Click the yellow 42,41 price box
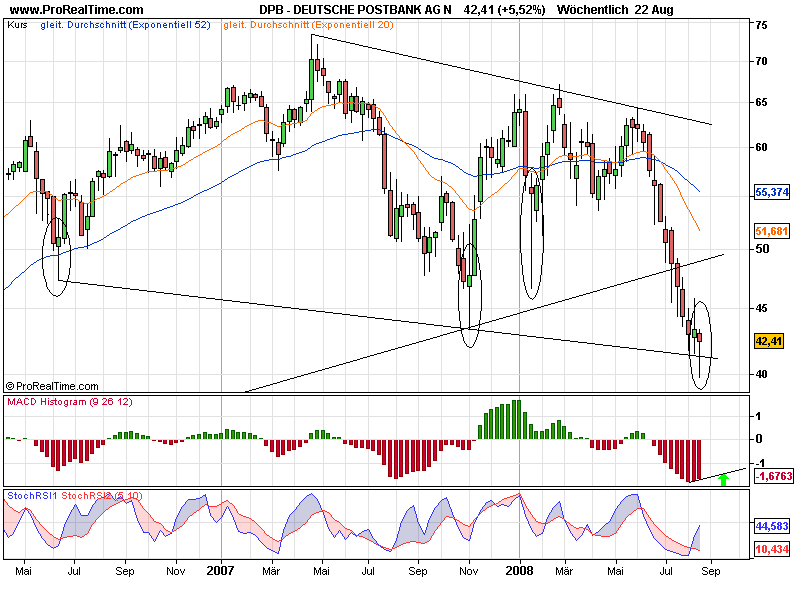Viewport: 800px width, 600px height. (x=769, y=341)
